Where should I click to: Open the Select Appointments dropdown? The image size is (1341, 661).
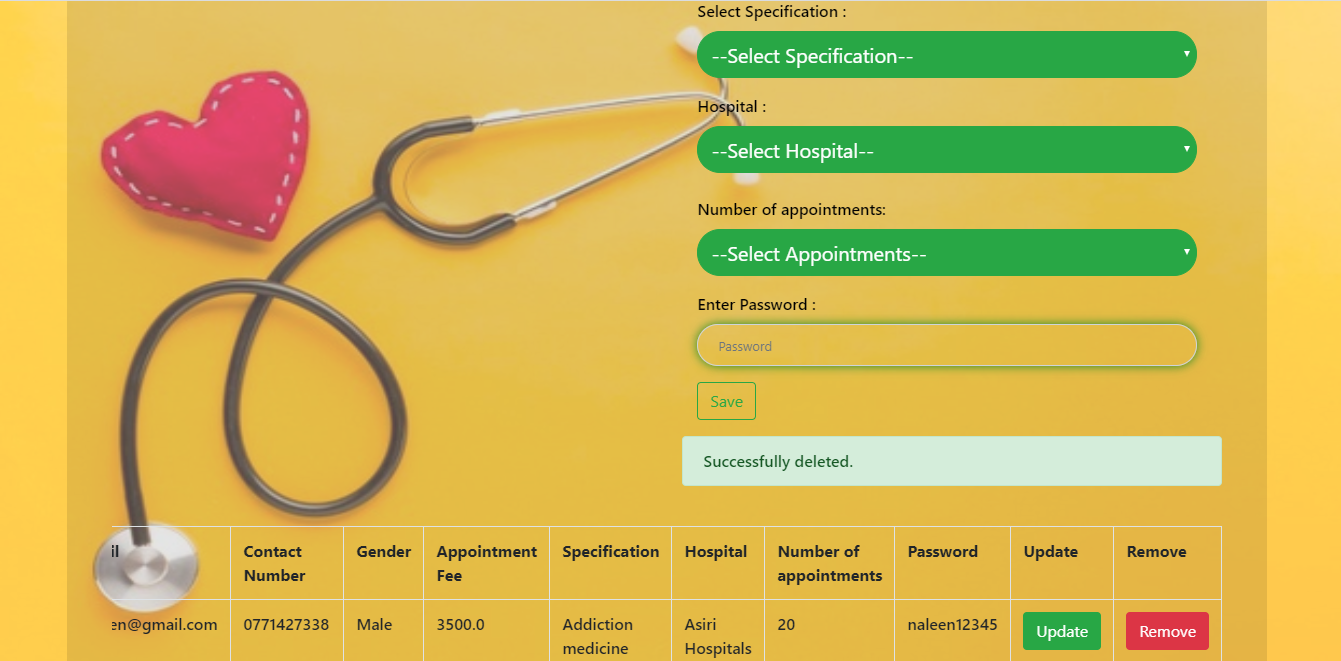[946, 253]
